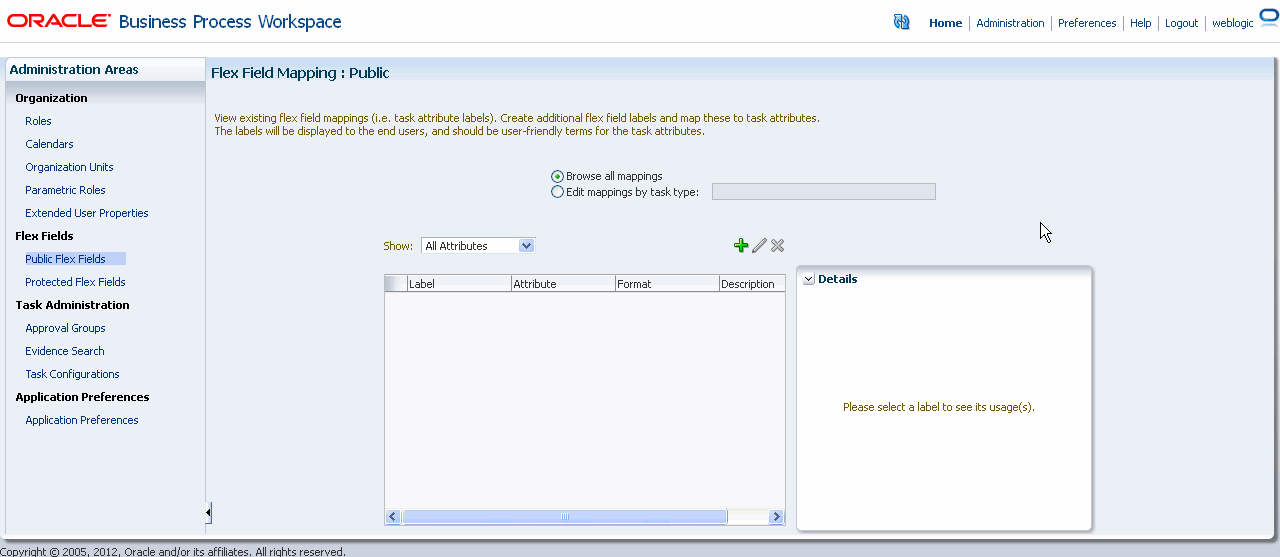Select Public Flex Fields link
This screenshot has width=1280, height=557.
pyautogui.click(x=65, y=259)
